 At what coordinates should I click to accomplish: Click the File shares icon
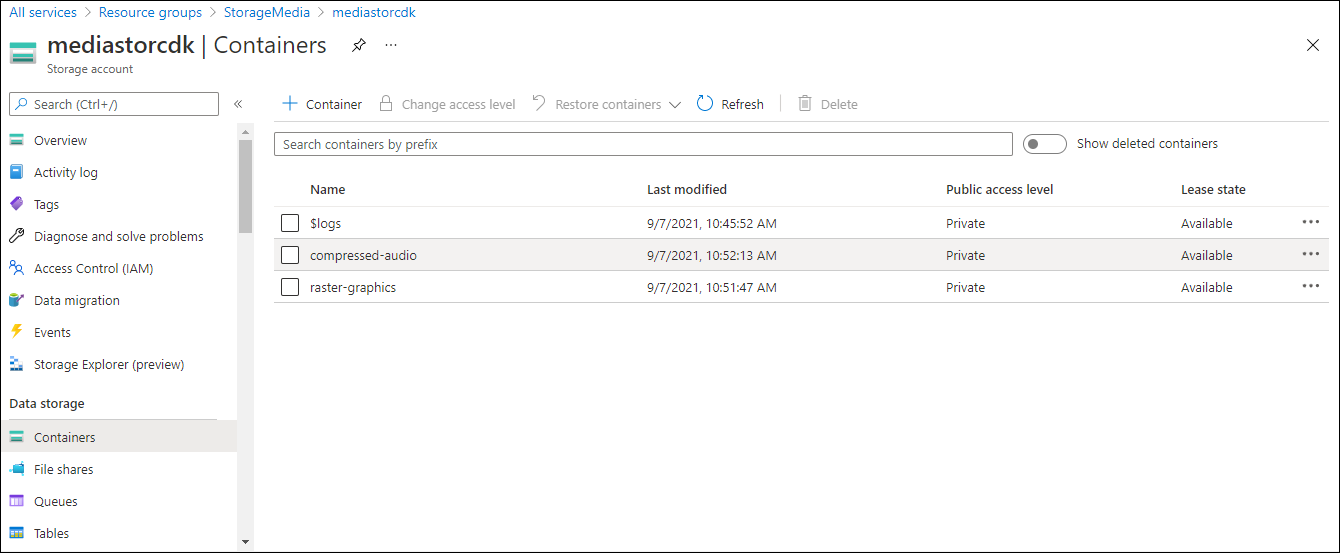[x=16, y=469]
